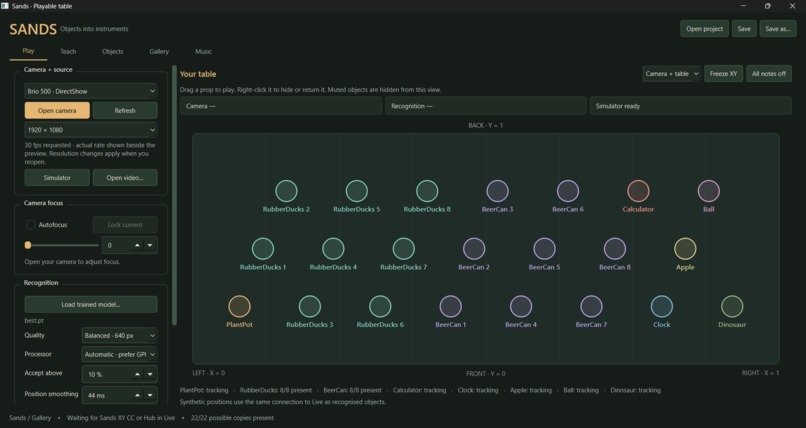The width and height of the screenshot is (806, 428).
Task: Switch to the Teach tab
Action: [68, 51]
